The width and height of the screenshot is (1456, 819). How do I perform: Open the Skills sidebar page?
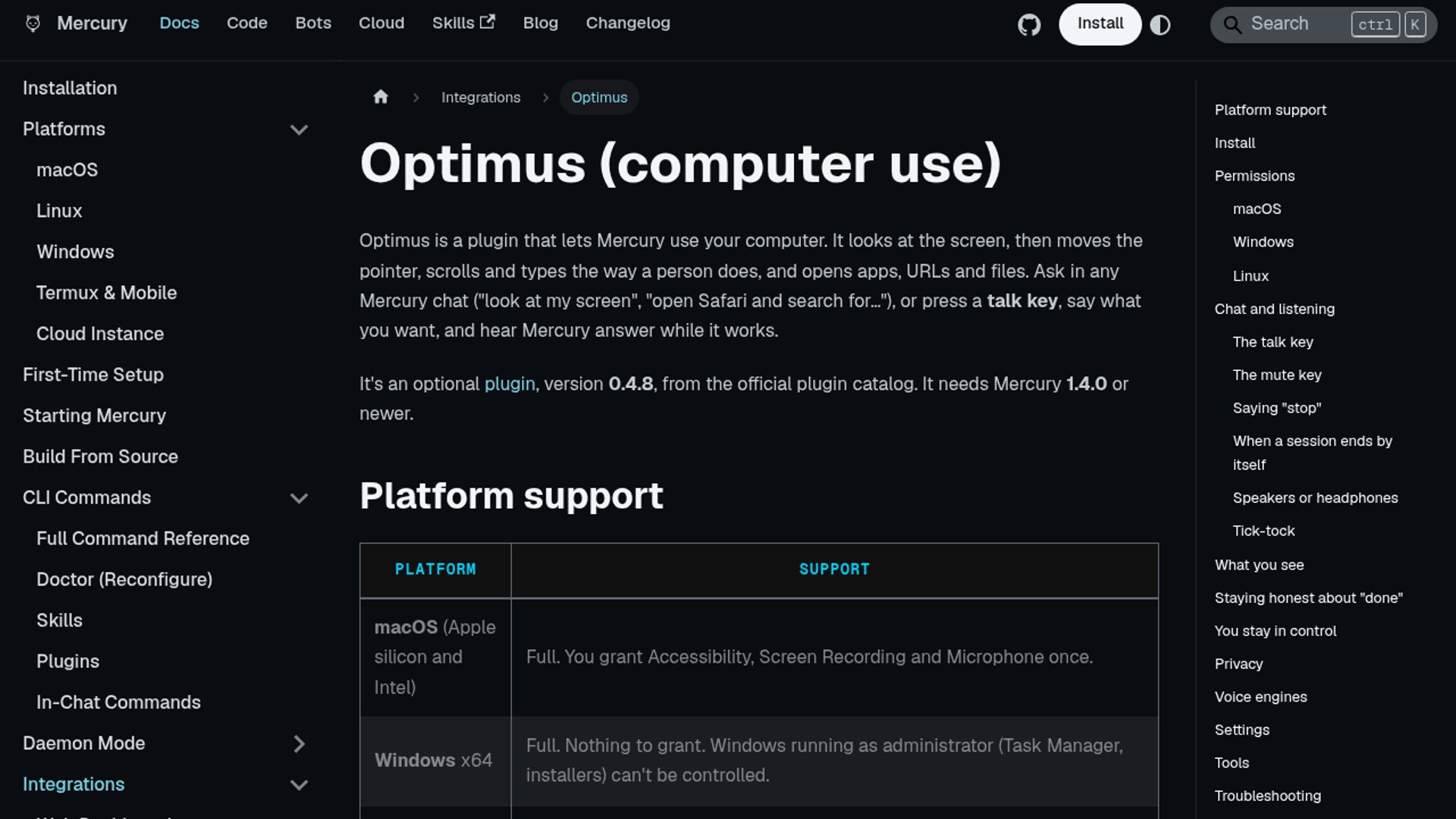tap(59, 620)
